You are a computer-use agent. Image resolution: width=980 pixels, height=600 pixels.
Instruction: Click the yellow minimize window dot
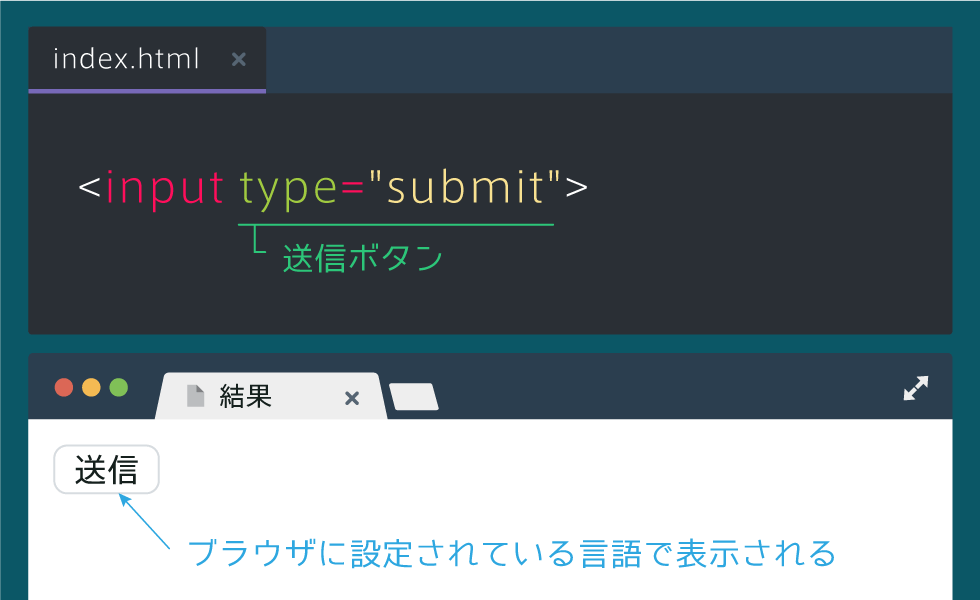pyautogui.click(x=91, y=388)
